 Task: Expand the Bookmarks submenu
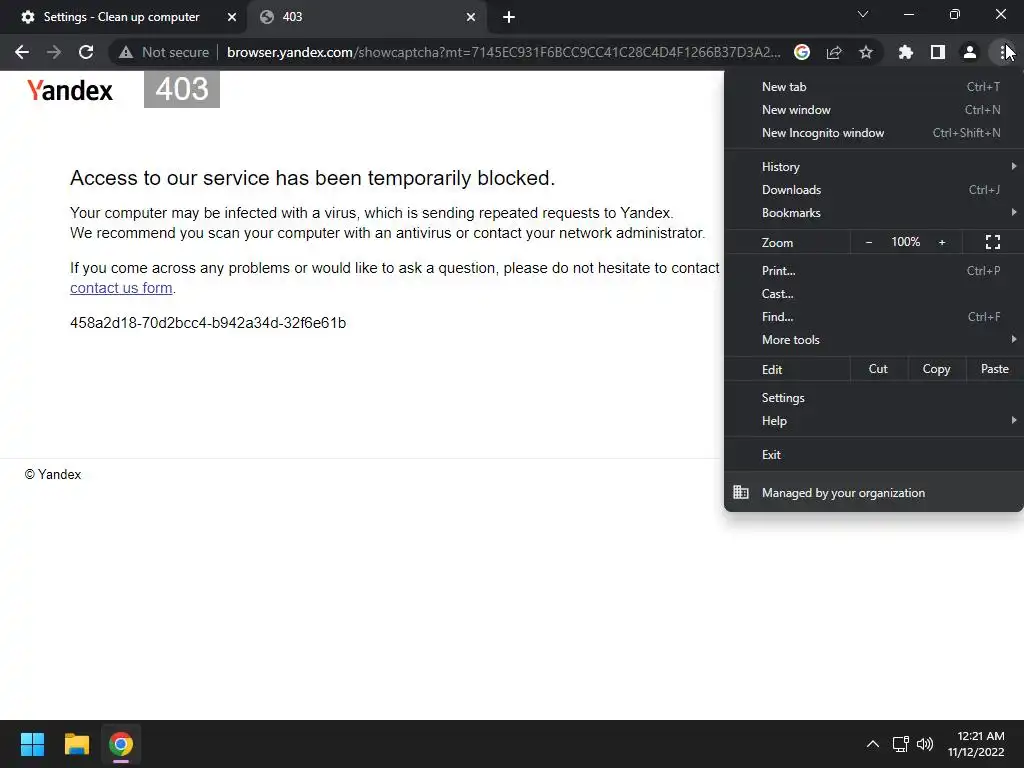[874, 212]
